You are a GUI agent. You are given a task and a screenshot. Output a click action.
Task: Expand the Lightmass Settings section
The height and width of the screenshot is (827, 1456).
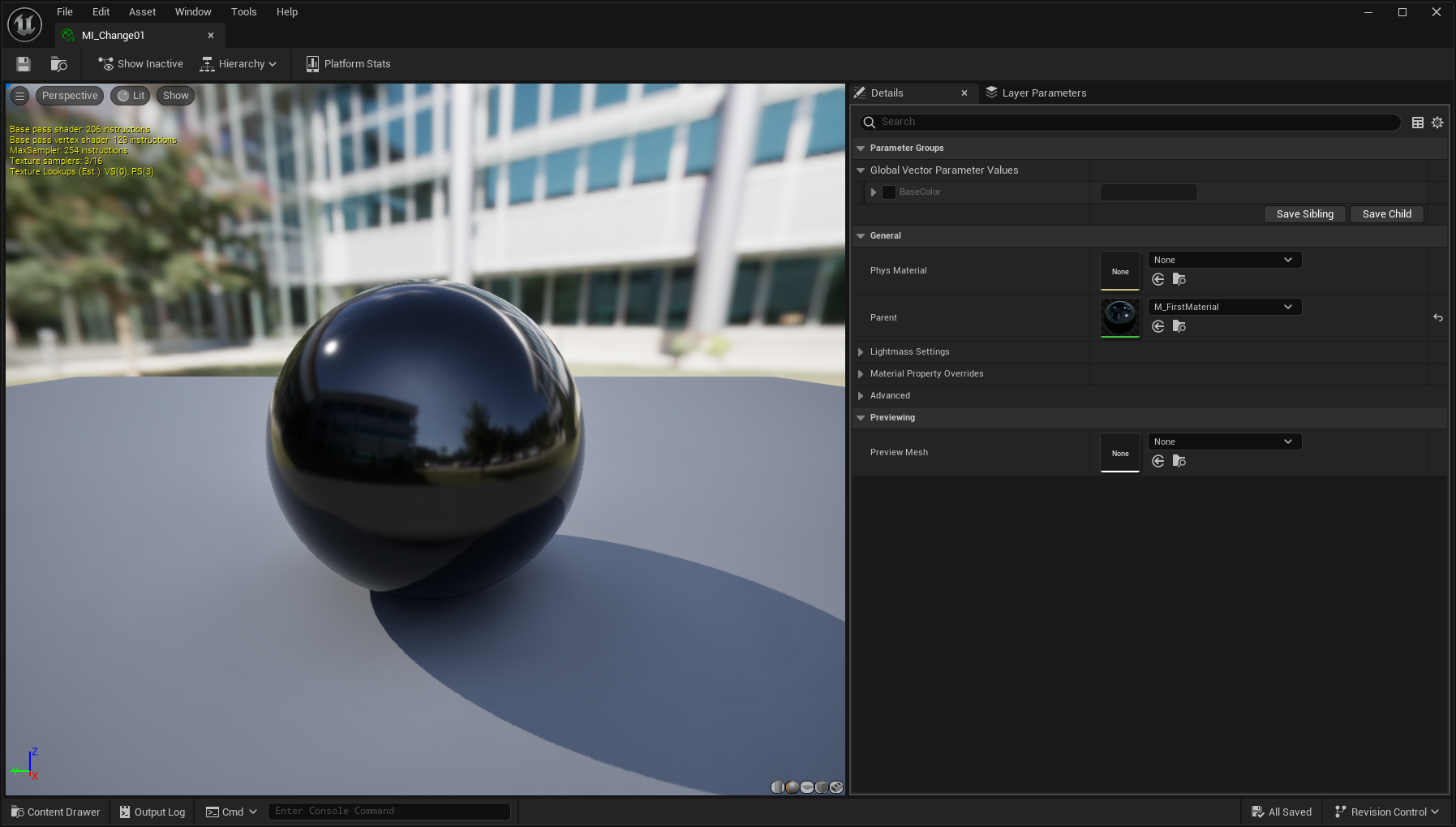click(861, 351)
